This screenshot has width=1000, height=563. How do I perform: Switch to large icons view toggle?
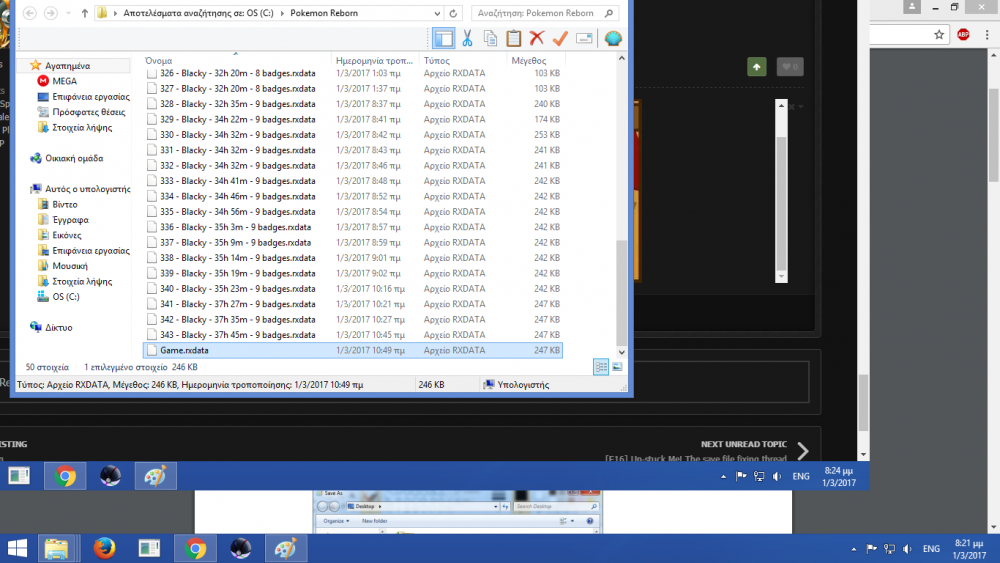point(617,367)
